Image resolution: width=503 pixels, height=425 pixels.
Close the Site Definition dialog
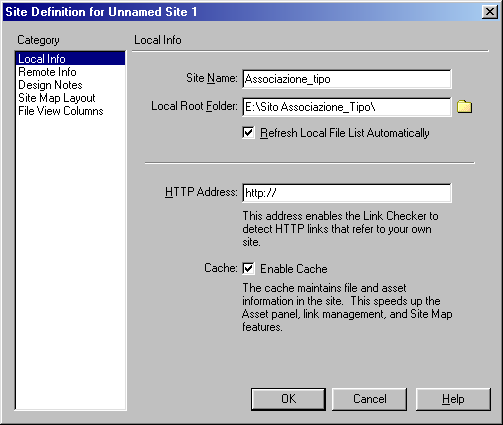tap(490, 12)
